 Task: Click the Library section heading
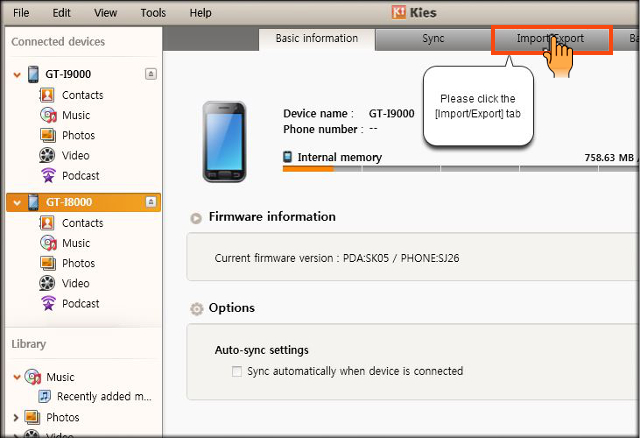click(x=29, y=344)
